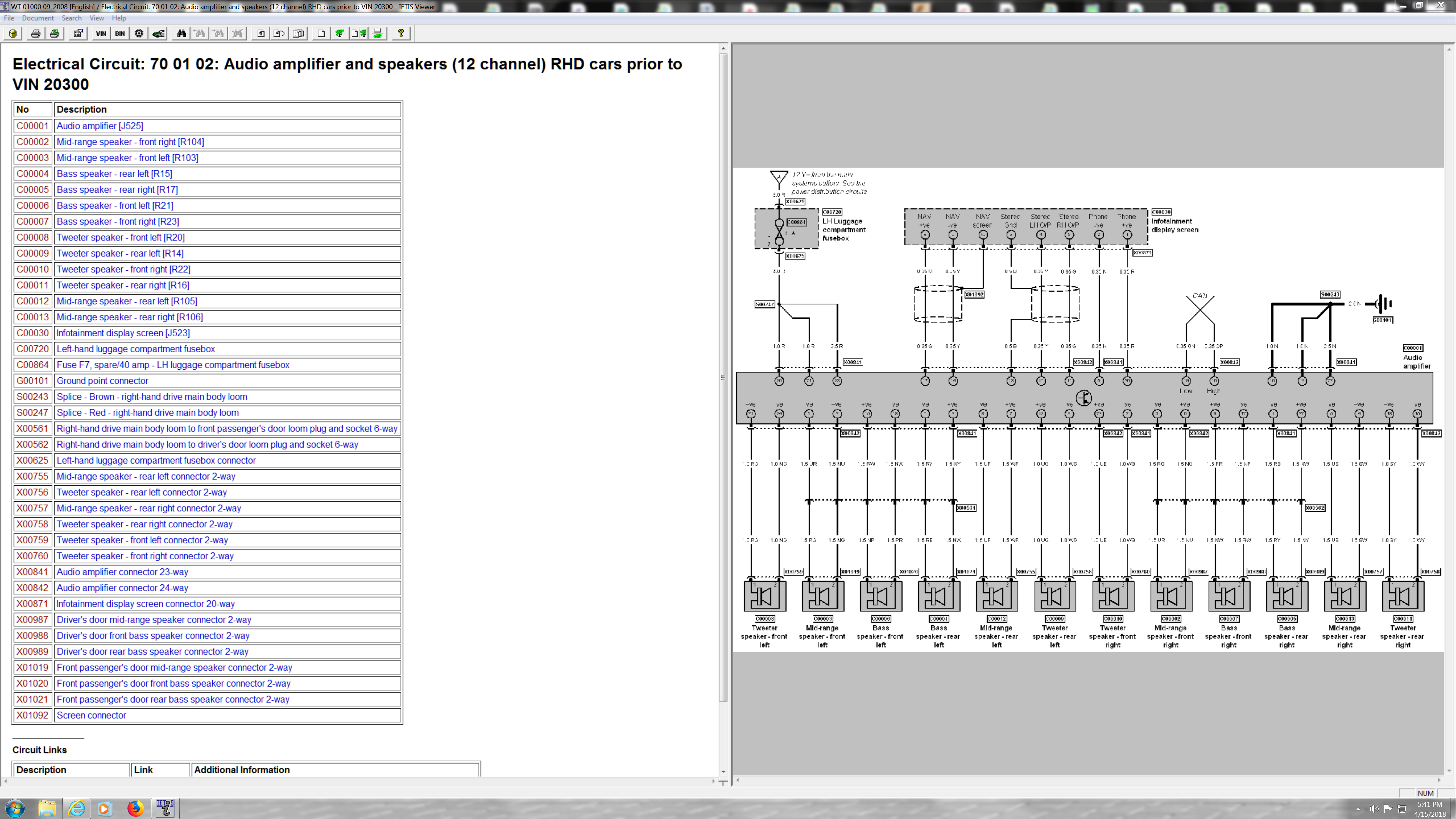This screenshot has height=819, width=1456.
Task: Click the green-page printer icon
Action: (55, 33)
